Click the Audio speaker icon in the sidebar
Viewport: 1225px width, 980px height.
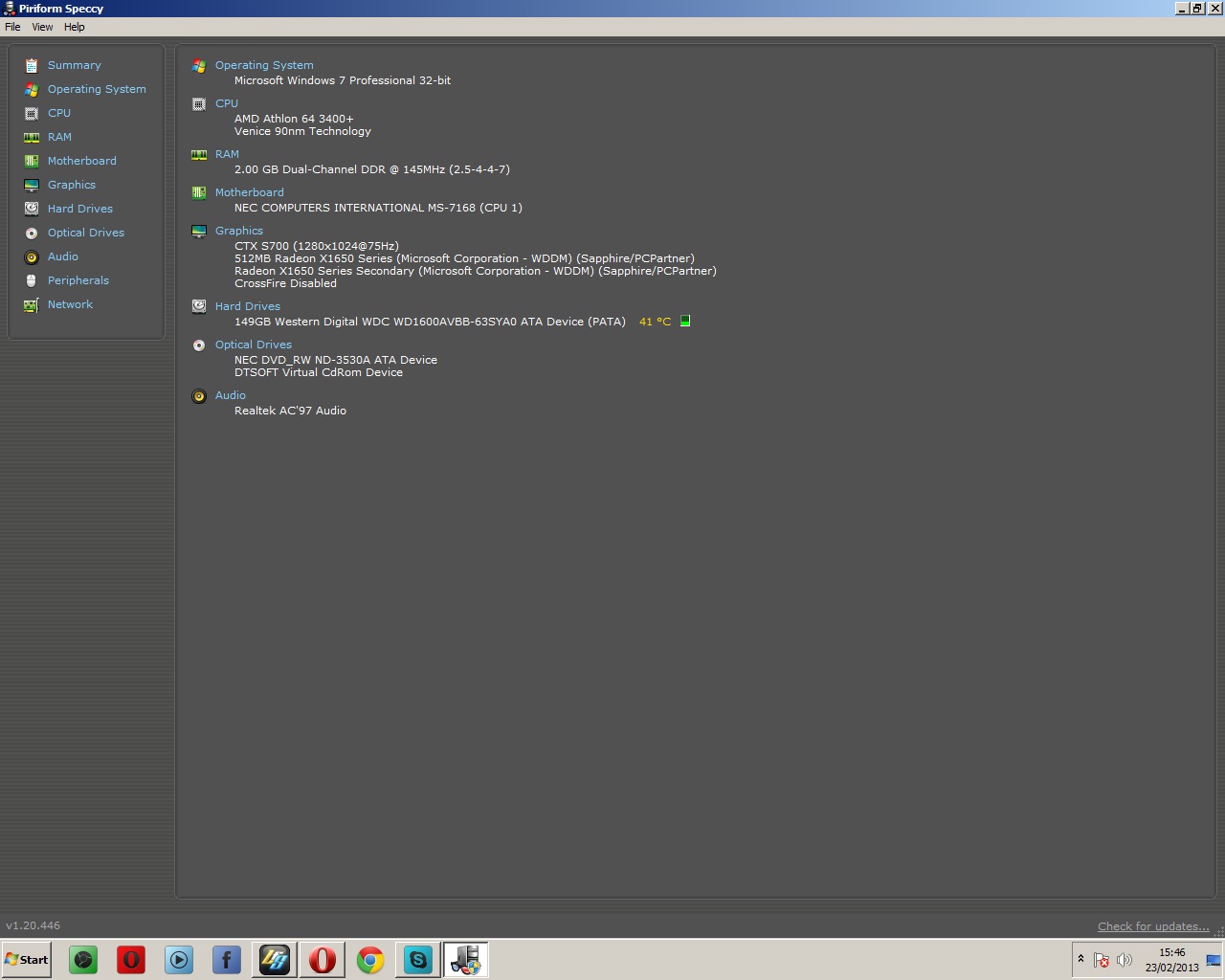point(32,257)
